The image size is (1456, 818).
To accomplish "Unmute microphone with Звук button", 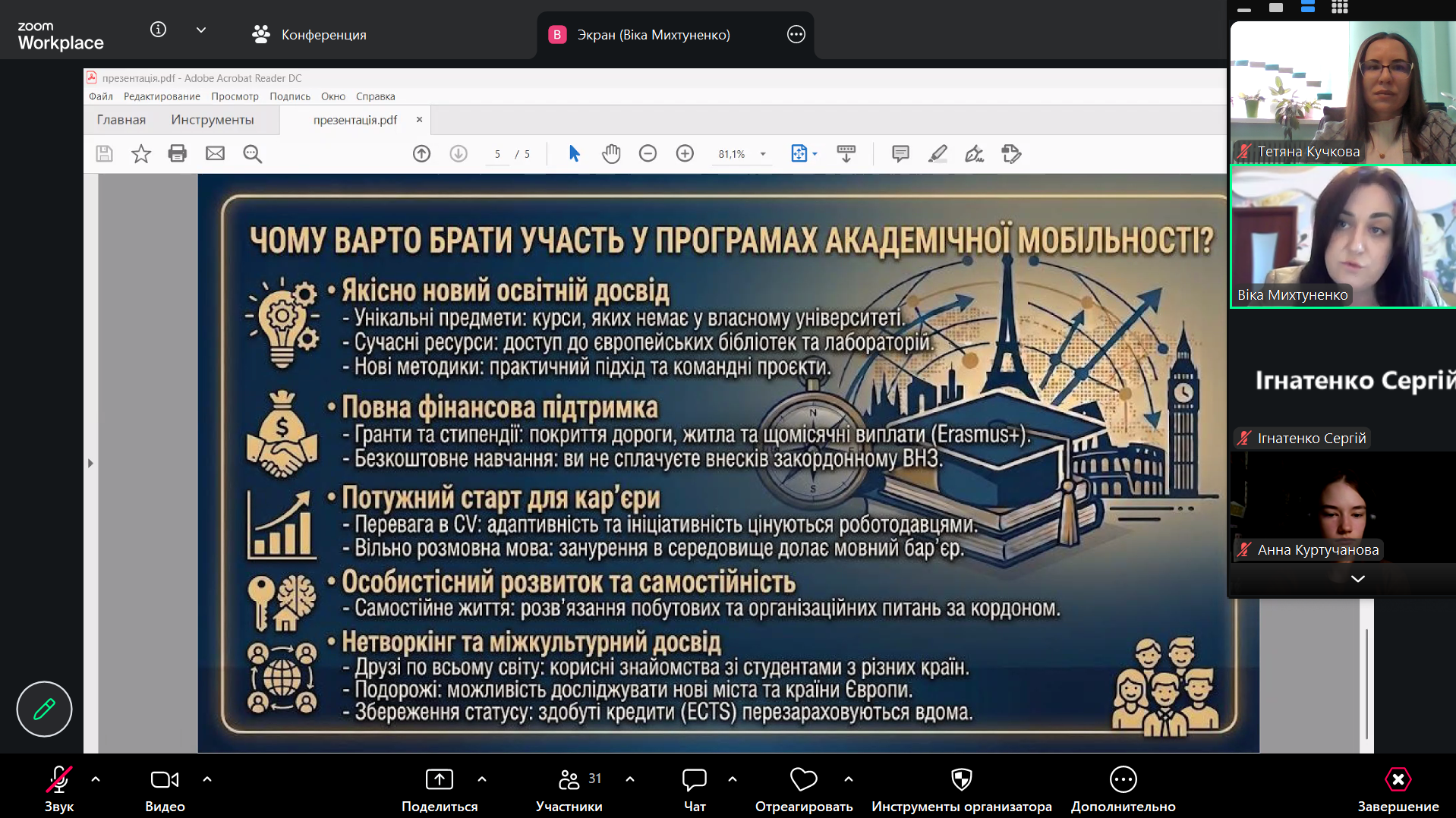I will [x=59, y=789].
